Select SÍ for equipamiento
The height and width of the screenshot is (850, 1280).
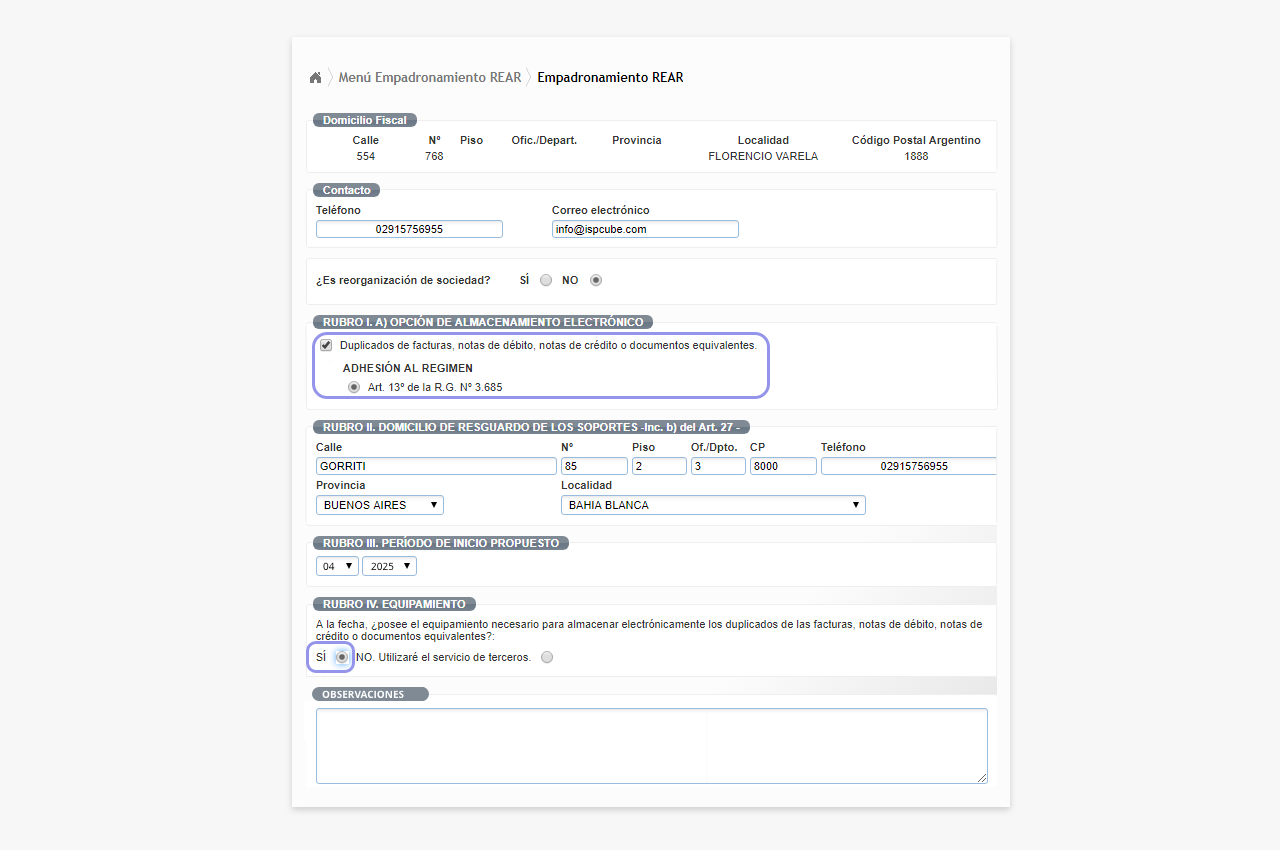(342, 657)
